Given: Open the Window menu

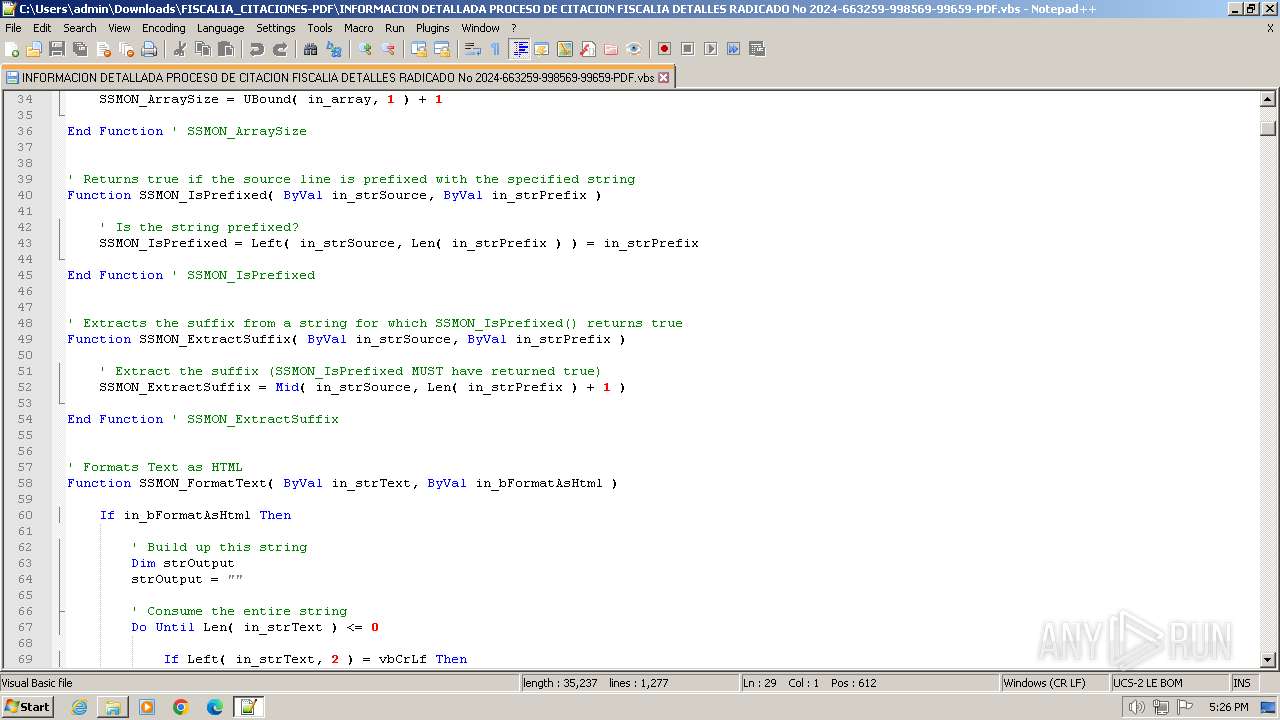Looking at the screenshot, I should coord(481,28).
